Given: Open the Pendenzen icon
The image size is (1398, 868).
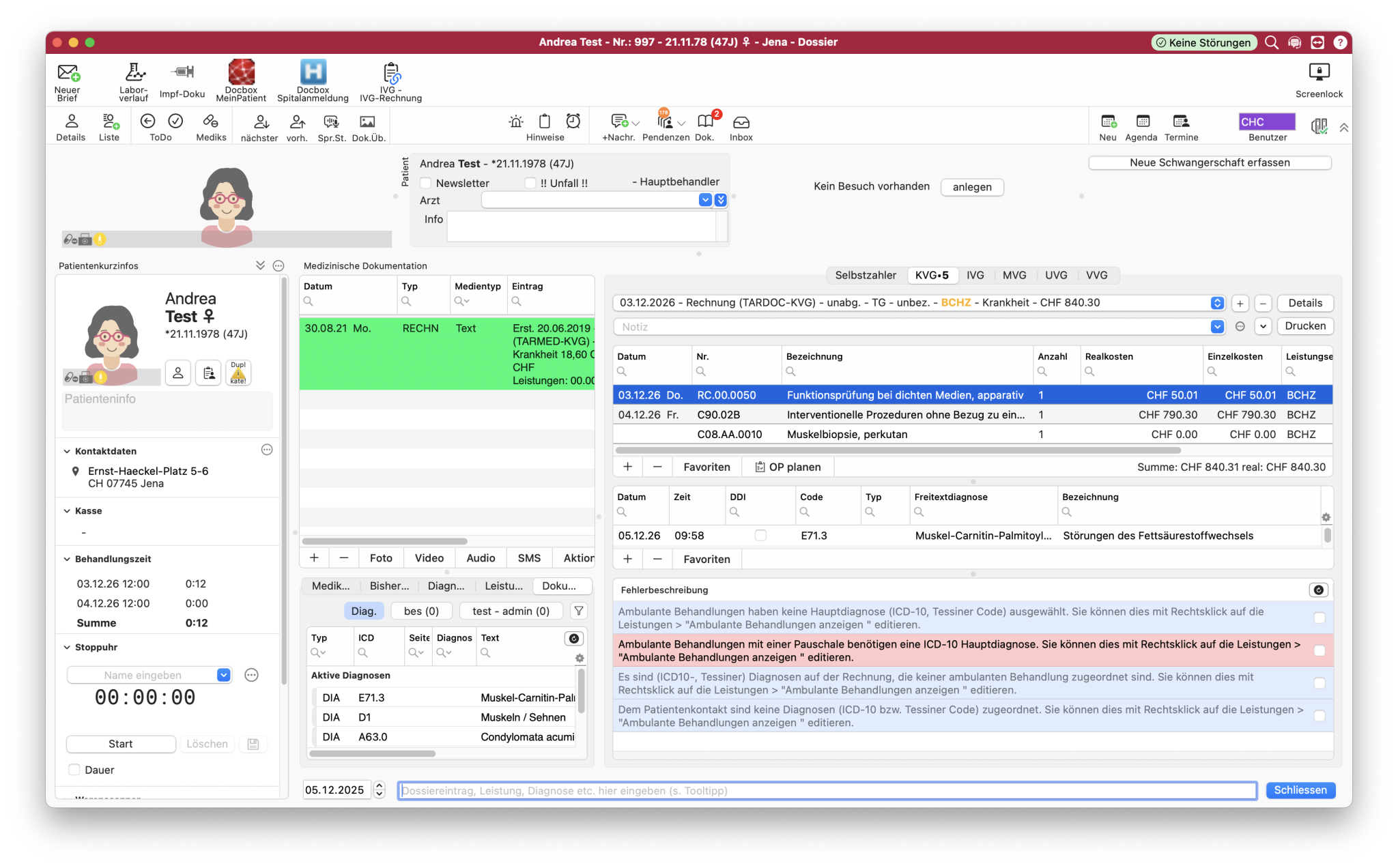Looking at the screenshot, I should [665, 121].
